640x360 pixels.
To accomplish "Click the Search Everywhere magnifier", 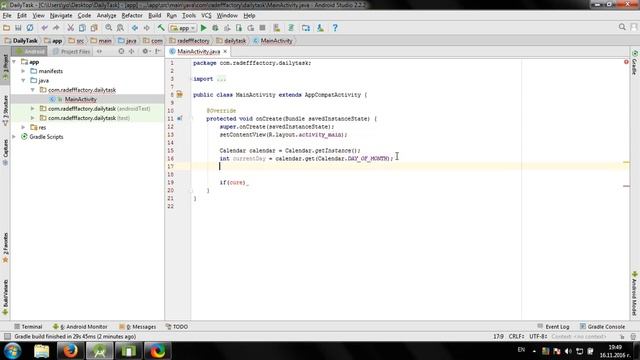I will [x=622, y=27].
